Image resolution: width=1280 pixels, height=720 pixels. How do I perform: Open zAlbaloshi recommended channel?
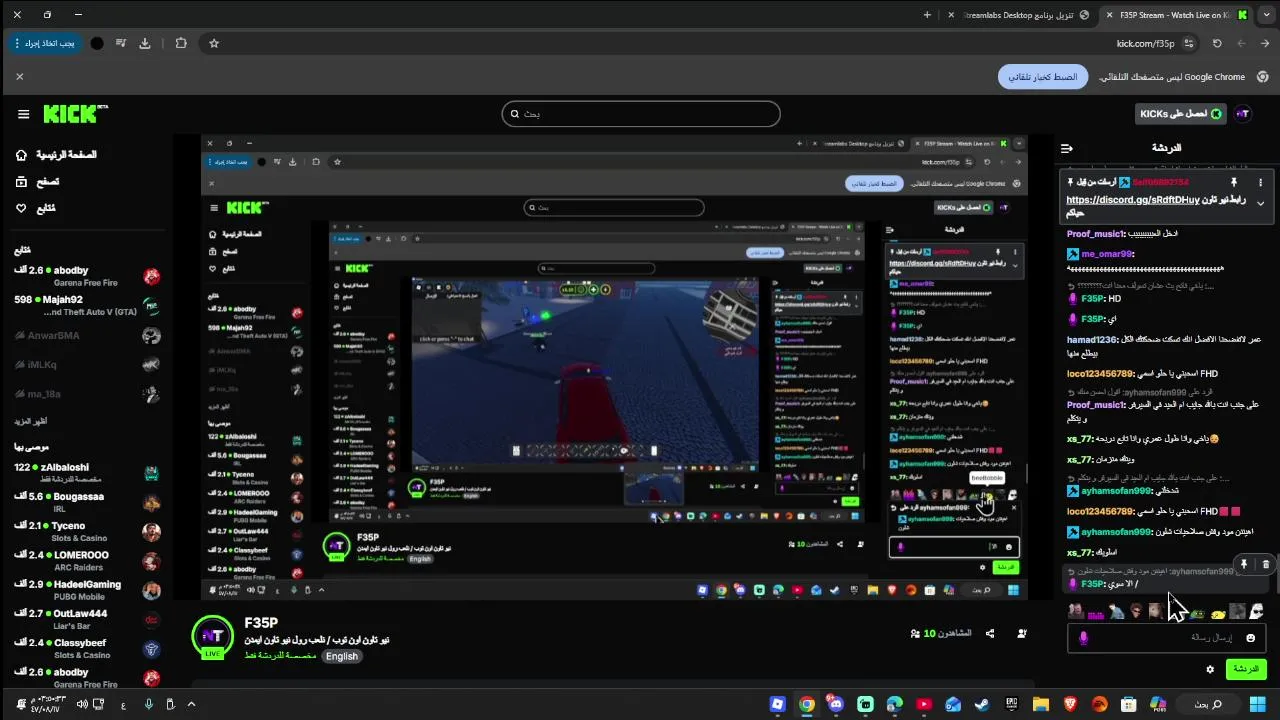coord(86,473)
